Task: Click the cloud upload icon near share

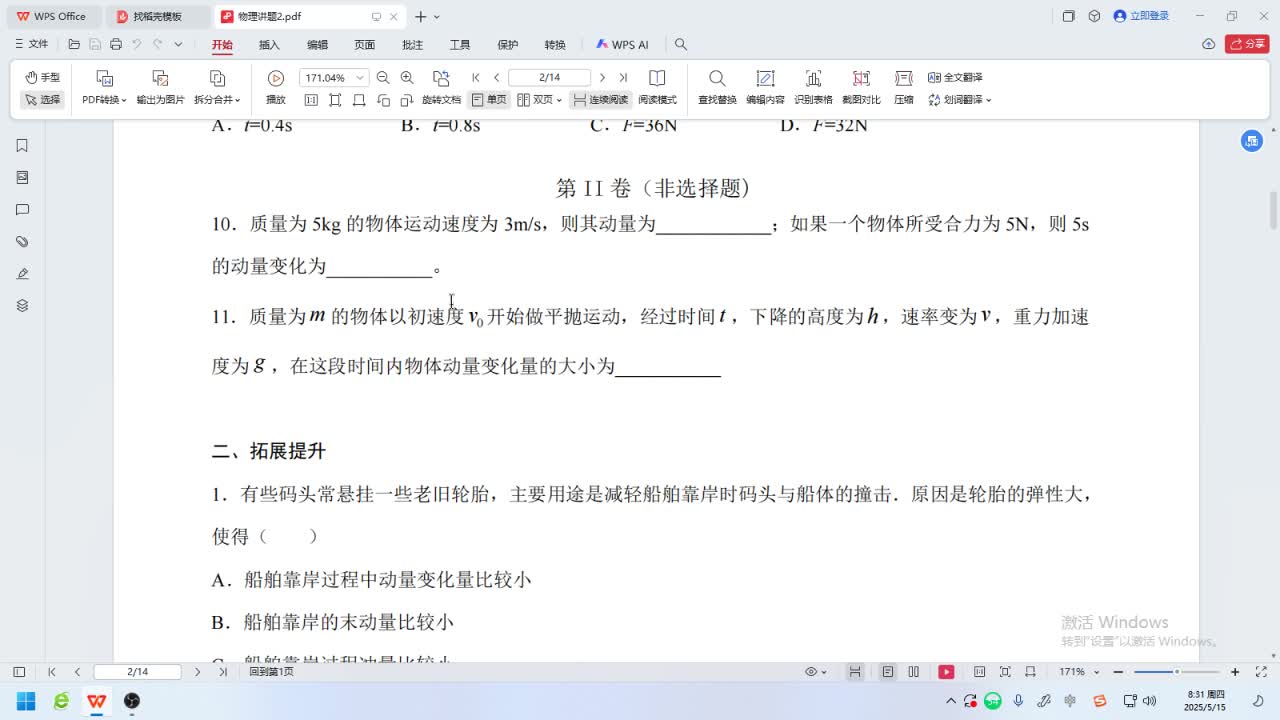Action: point(1209,44)
